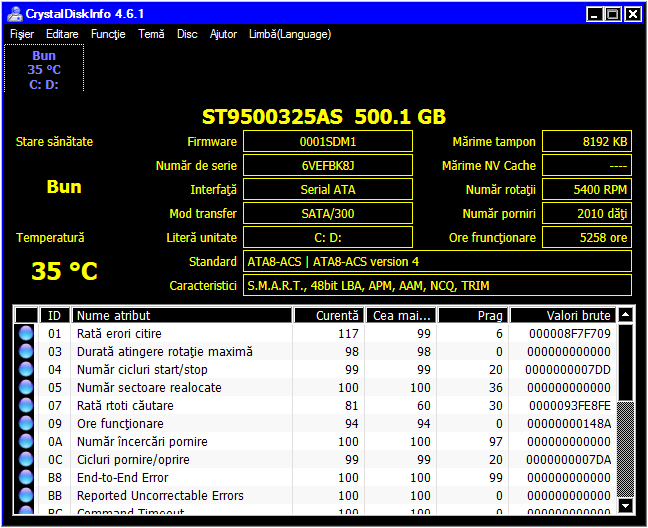Click raw value 0000093FE8FE

tap(569, 405)
